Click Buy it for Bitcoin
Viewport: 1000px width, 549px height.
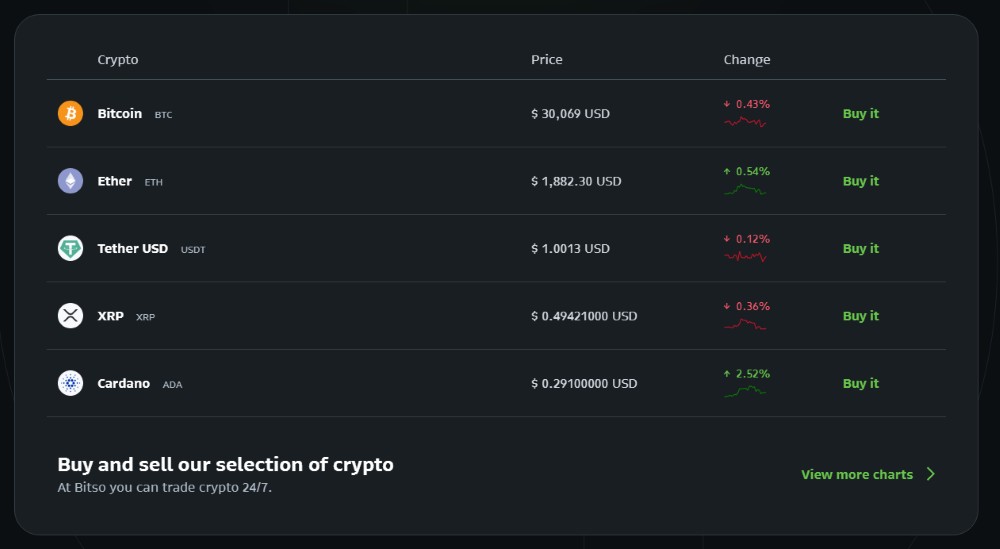(x=860, y=113)
